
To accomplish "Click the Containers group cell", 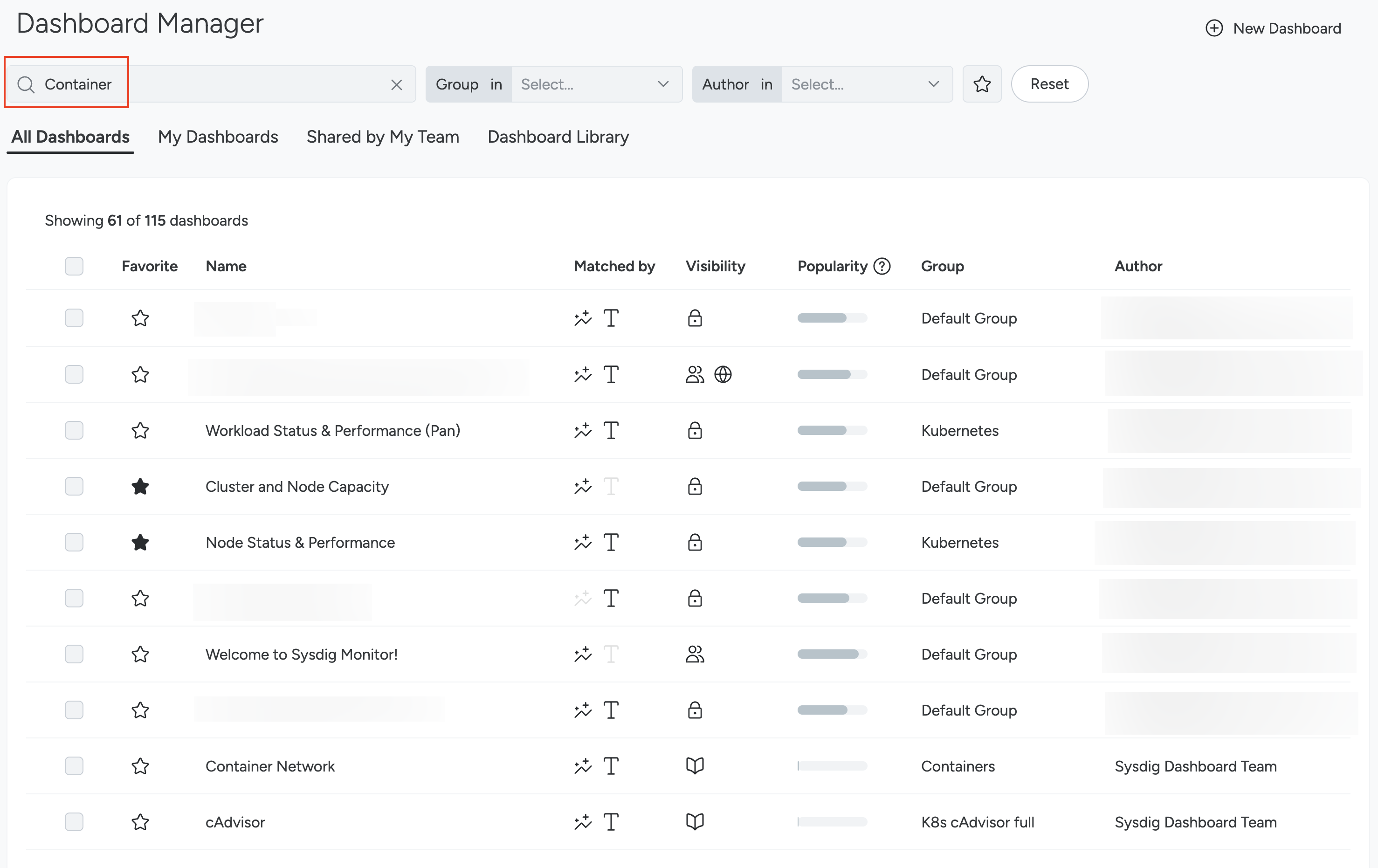I will 958,766.
